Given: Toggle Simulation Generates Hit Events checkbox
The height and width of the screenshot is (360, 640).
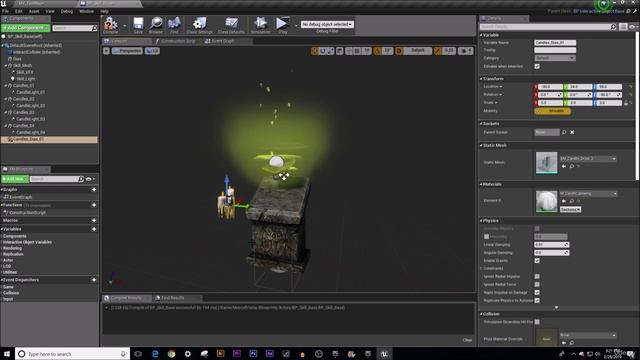Looking at the screenshot, I should pyautogui.click(x=537, y=322).
